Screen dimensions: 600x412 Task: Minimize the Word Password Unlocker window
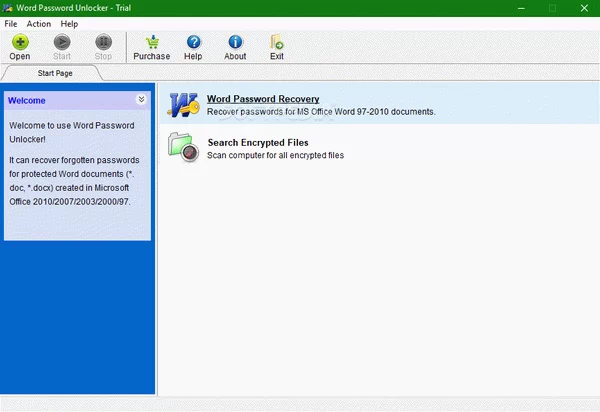pos(521,8)
